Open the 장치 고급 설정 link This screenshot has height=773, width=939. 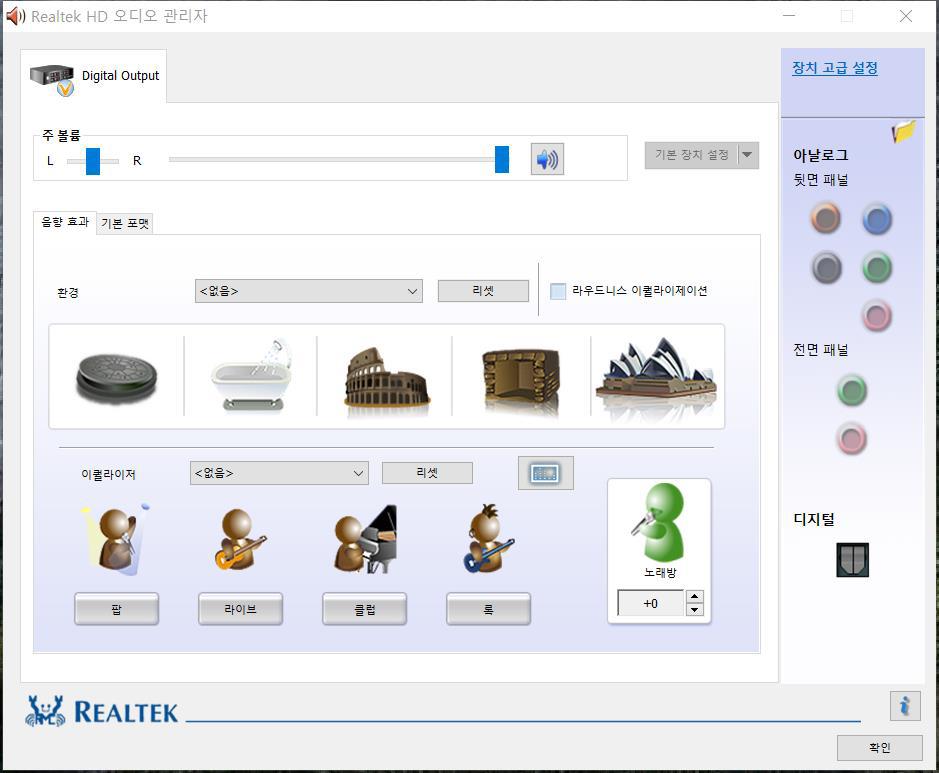(835, 68)
